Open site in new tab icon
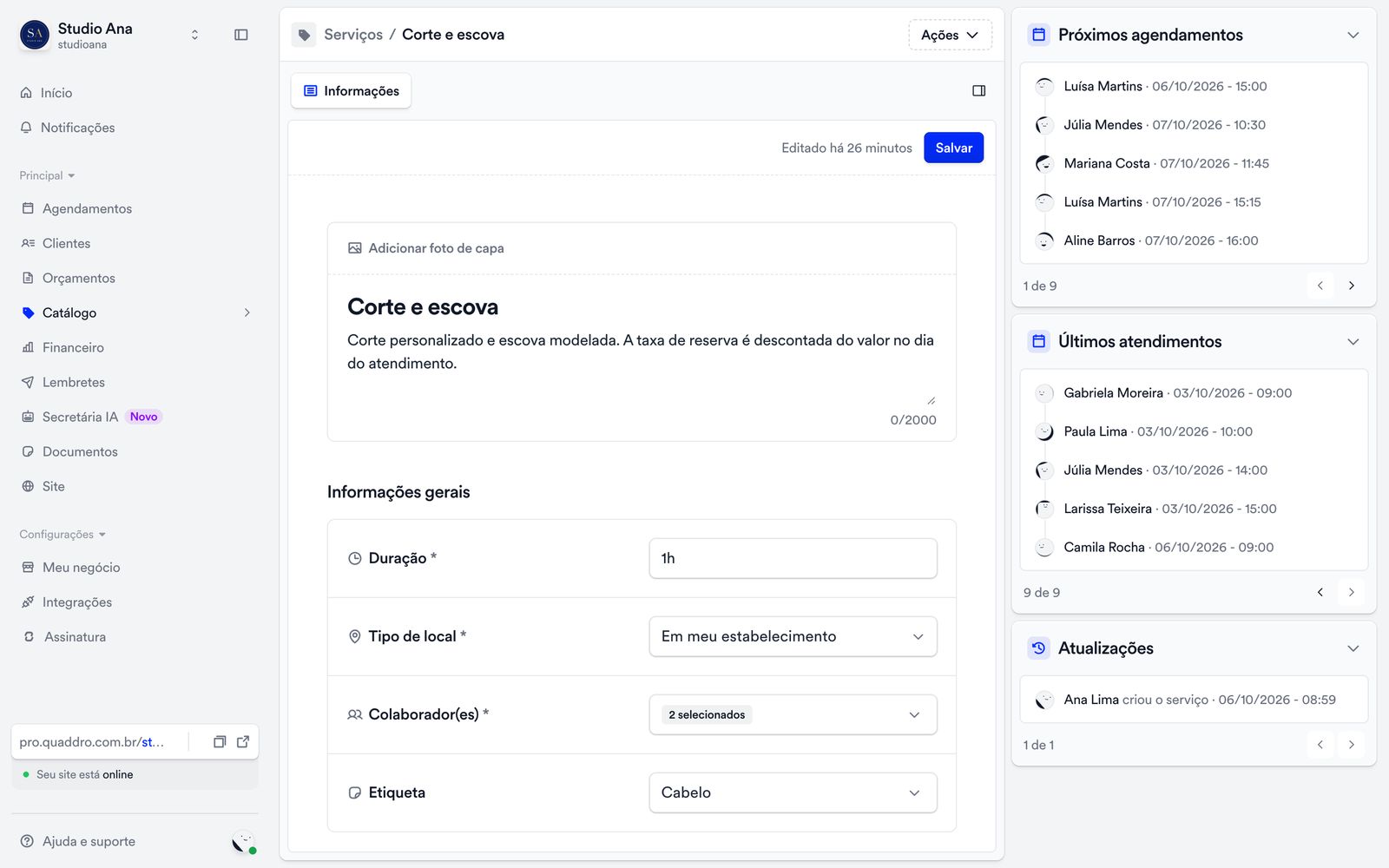 [243, 741]
